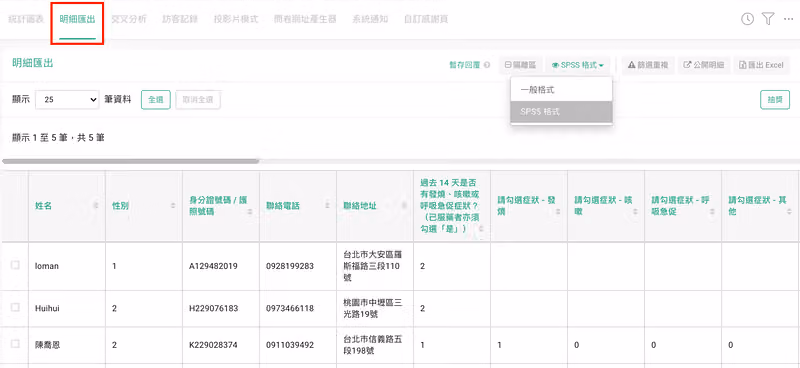This screenshot has height=368, width=800.
Task: Select the 明細匯出 tab
Action: point(78,19)
